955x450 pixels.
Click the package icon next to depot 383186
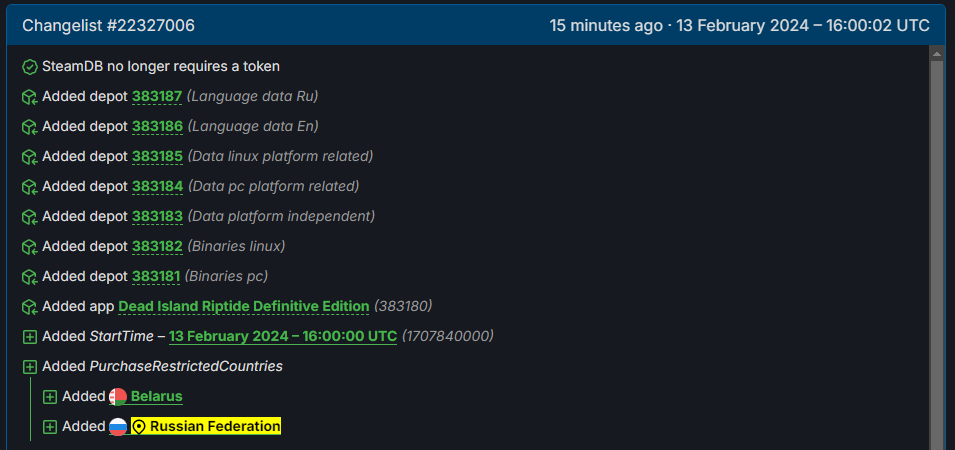[x=30, y=127]
